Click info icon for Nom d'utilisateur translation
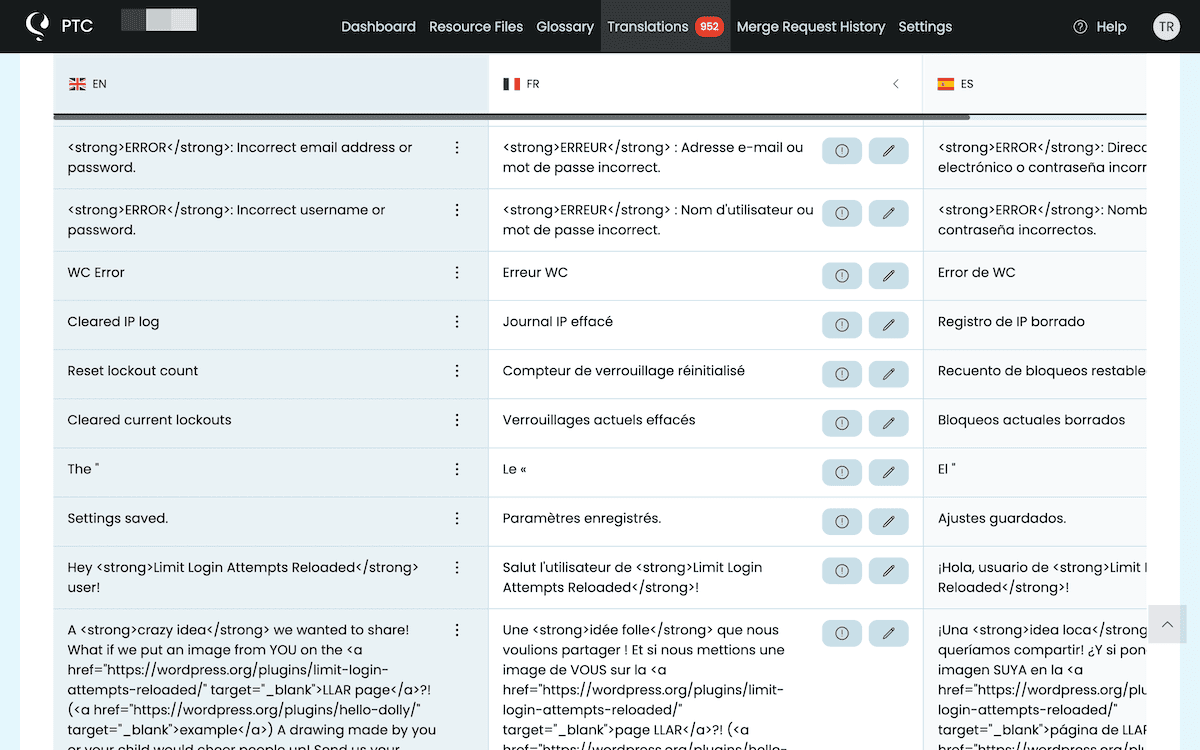1200x750 pixels. (842, 213)
